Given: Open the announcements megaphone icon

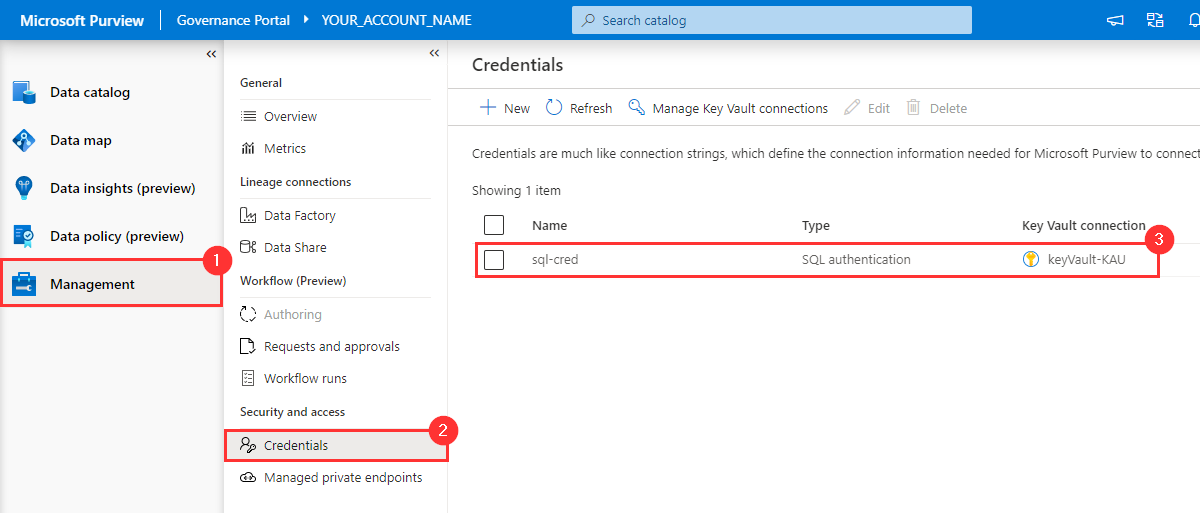Looking at the screenshot, I should [x=1115, y=20].
